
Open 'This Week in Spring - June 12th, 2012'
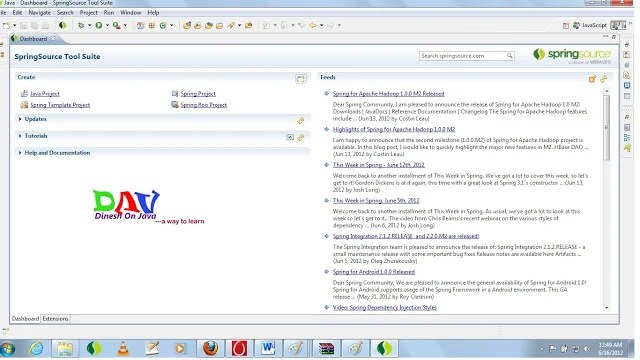tap(379, 165)
